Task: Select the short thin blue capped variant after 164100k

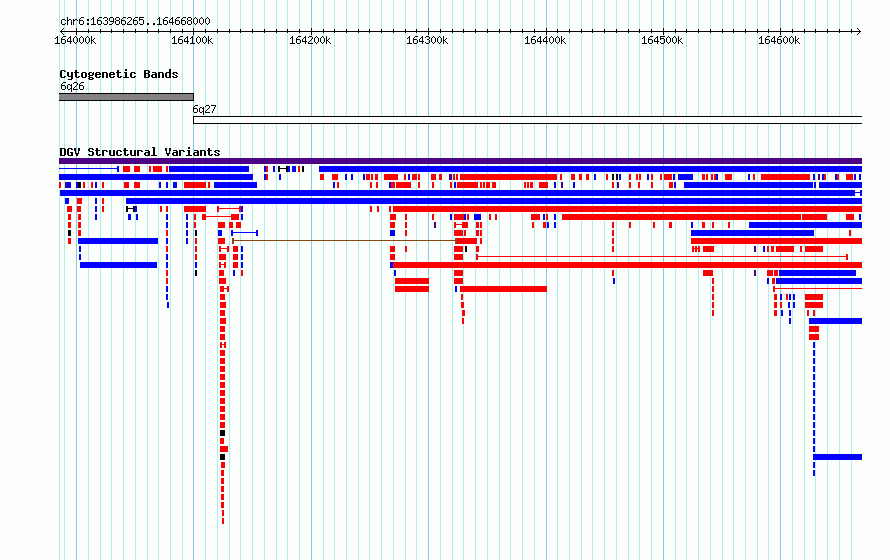Action: pos(245,233)
